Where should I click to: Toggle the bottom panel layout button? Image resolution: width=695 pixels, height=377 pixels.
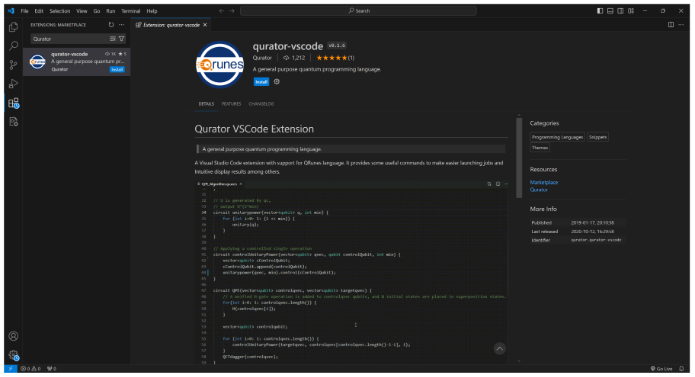tap(610, 11)
